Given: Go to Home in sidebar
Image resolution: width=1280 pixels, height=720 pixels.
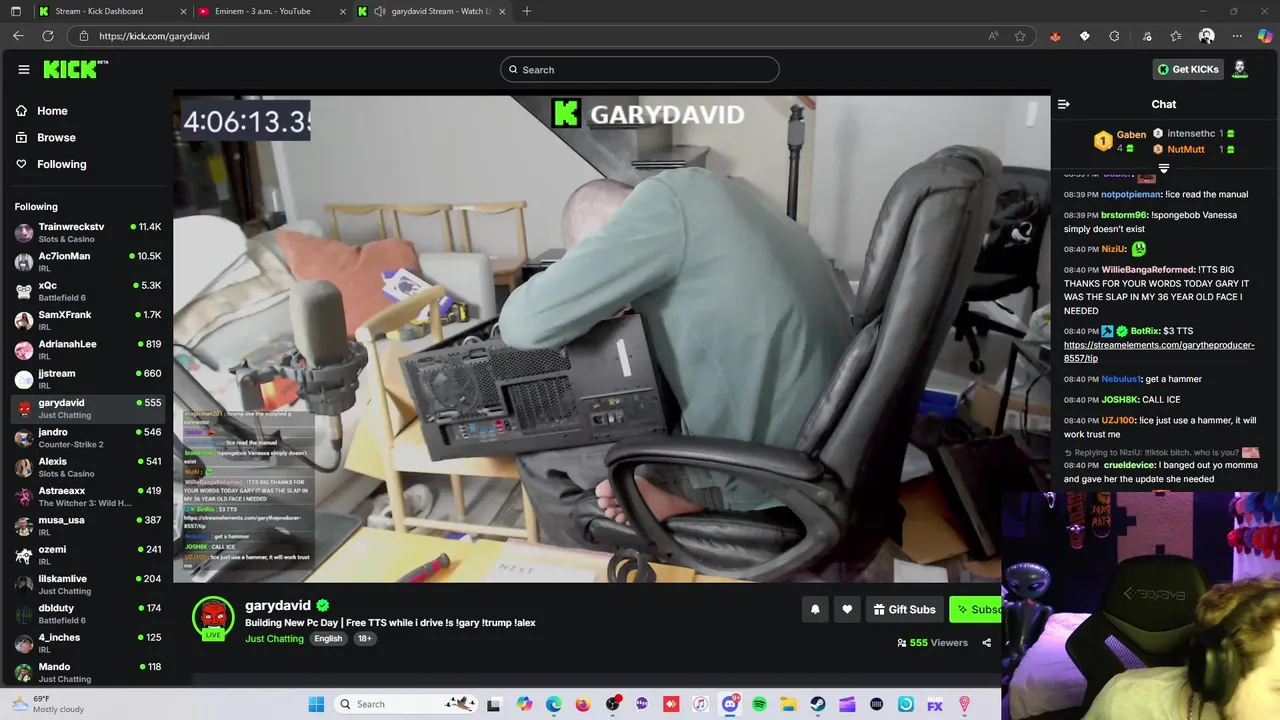Looking at the screenshot, I should point(52,111).
